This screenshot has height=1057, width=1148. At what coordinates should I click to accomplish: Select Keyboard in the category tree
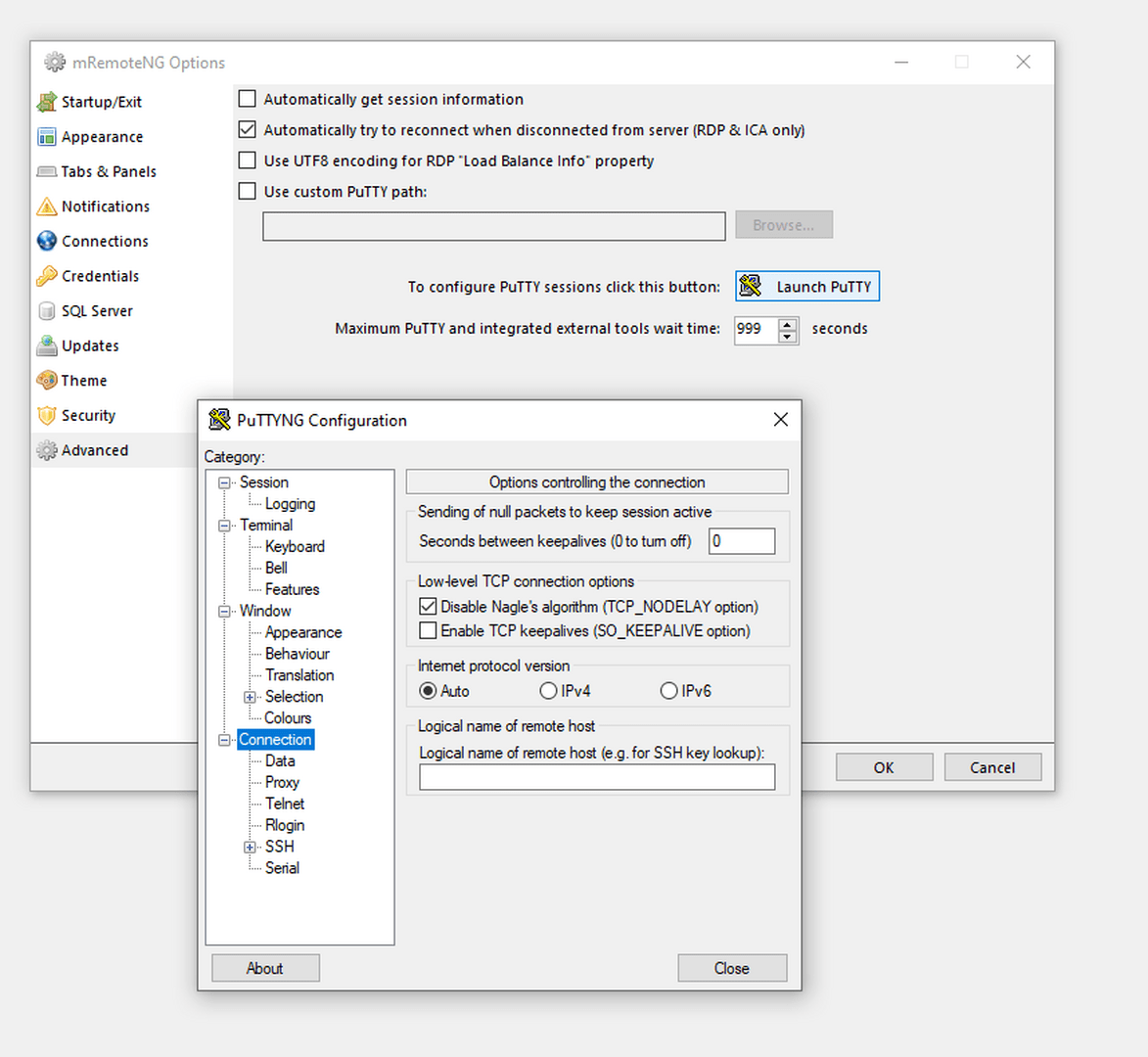coord(295,547)
